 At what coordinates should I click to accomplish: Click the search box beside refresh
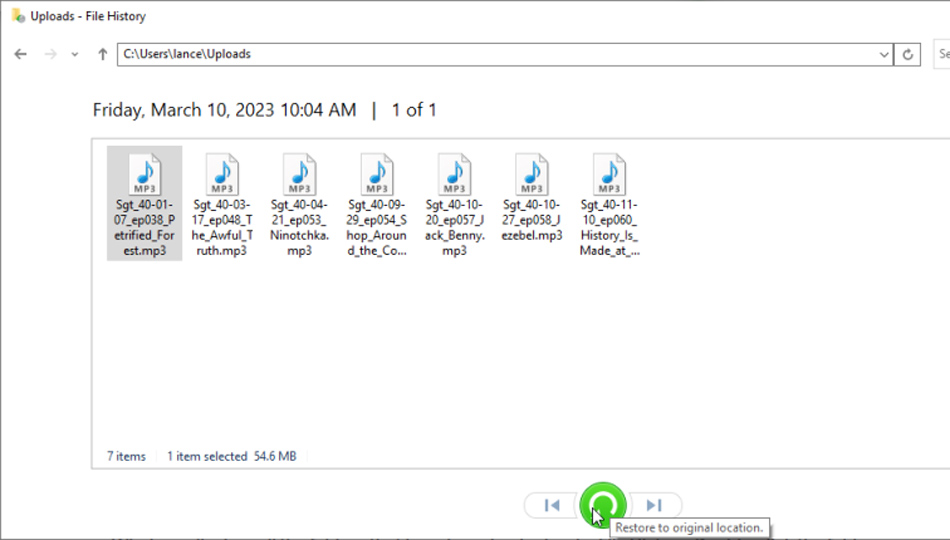point(941,55)
